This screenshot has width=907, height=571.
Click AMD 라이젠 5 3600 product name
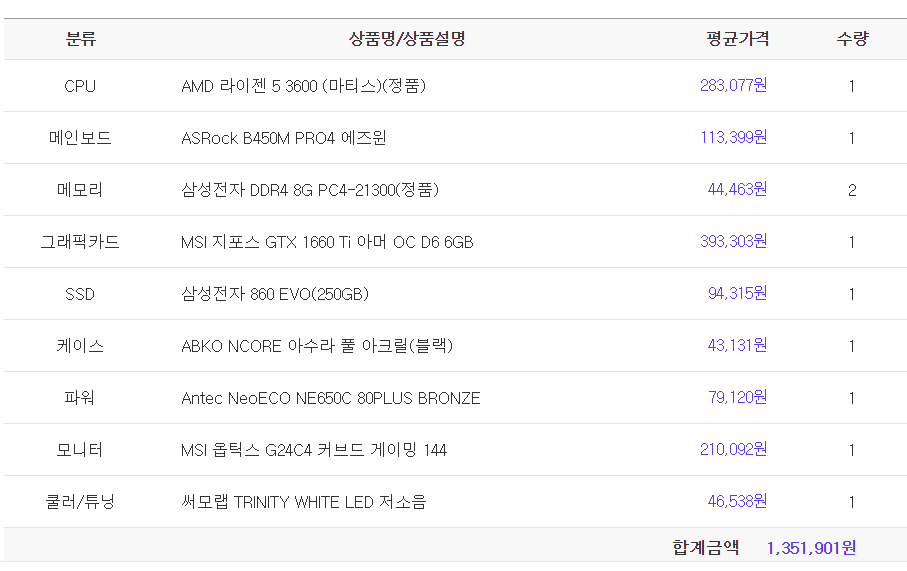point(303,86)
